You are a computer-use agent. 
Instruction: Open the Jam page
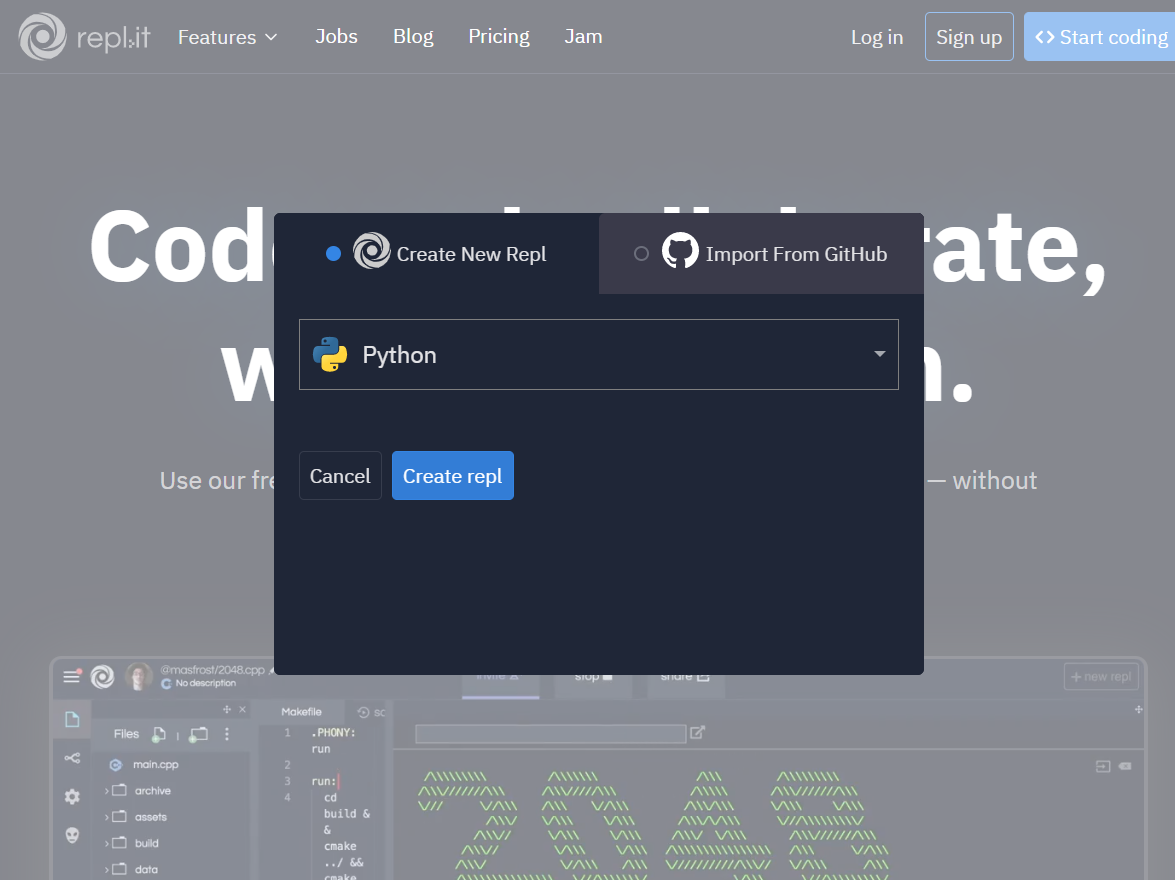point(583,37)
